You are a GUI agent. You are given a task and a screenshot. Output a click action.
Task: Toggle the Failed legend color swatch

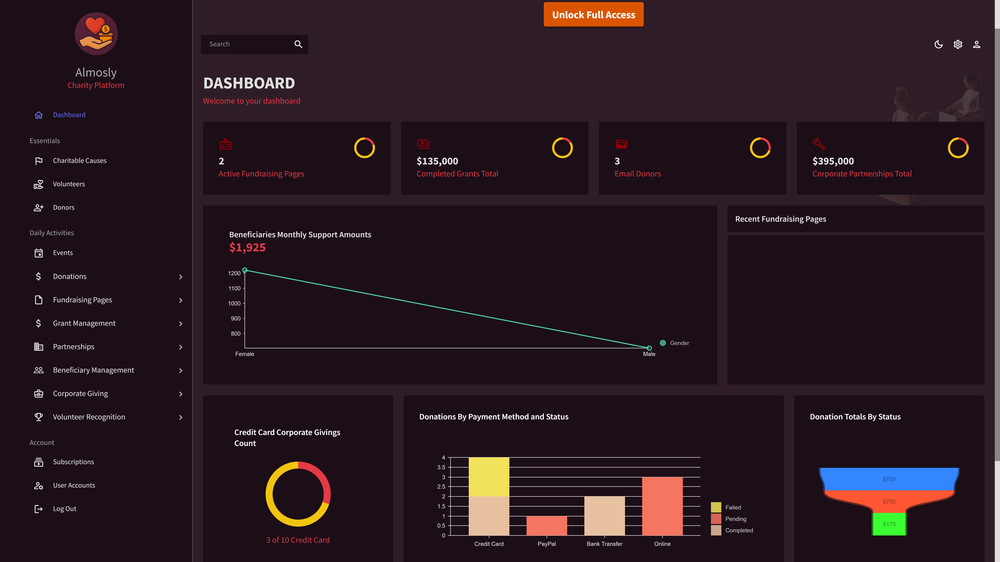click(716, 507)
